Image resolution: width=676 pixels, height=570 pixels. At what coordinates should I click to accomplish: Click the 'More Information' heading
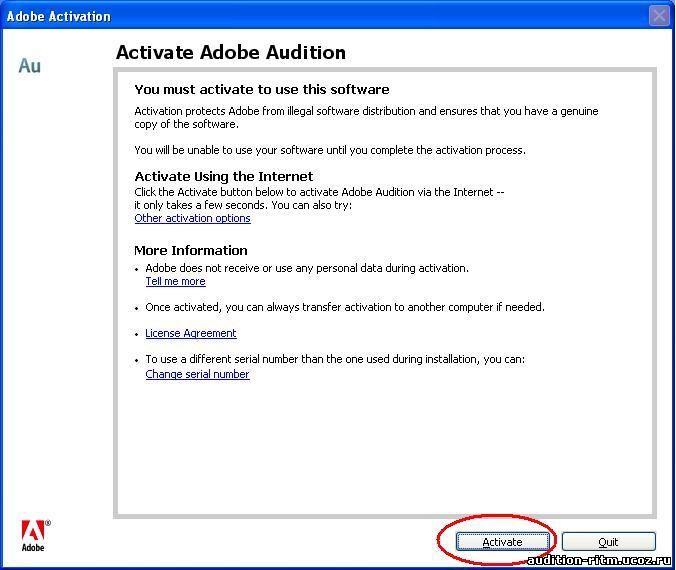(x=191, y=251)
